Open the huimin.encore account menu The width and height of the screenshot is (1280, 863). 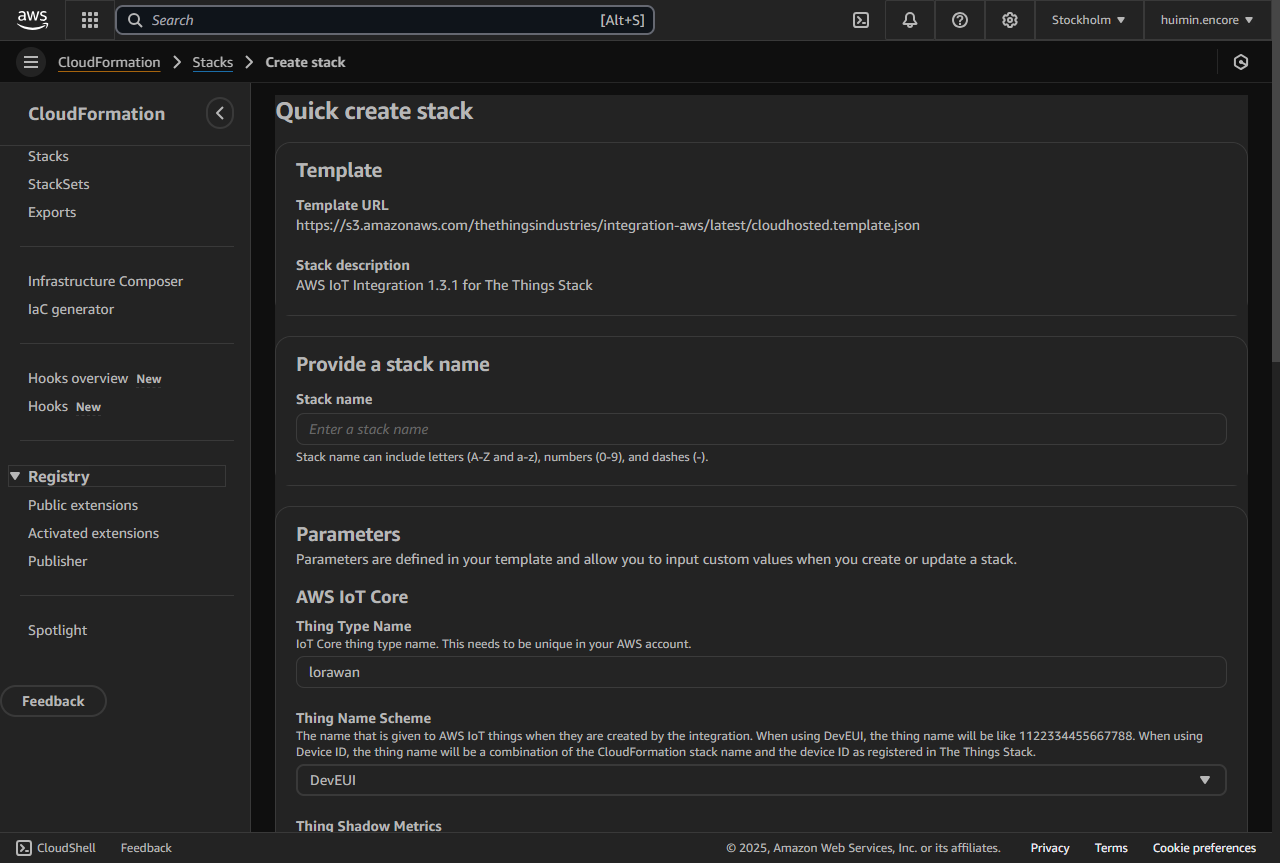1207,20
